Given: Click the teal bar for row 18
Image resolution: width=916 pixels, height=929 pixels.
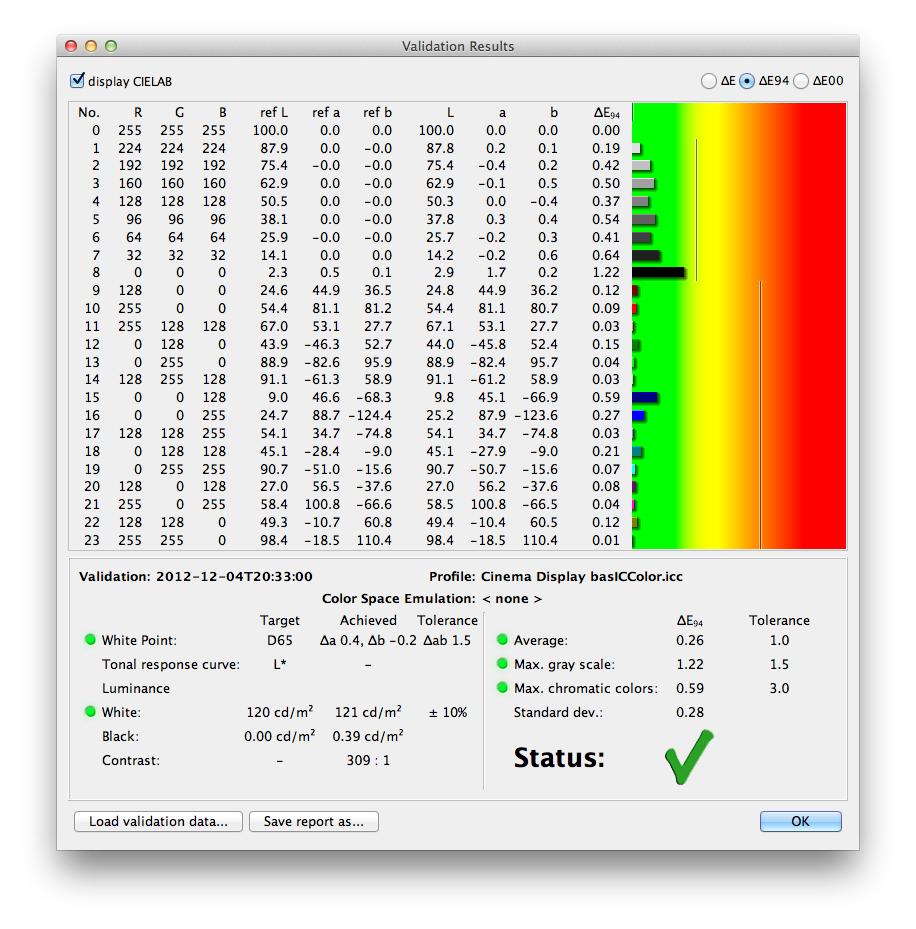Looking at the screenshot, I should coord(638,451).
